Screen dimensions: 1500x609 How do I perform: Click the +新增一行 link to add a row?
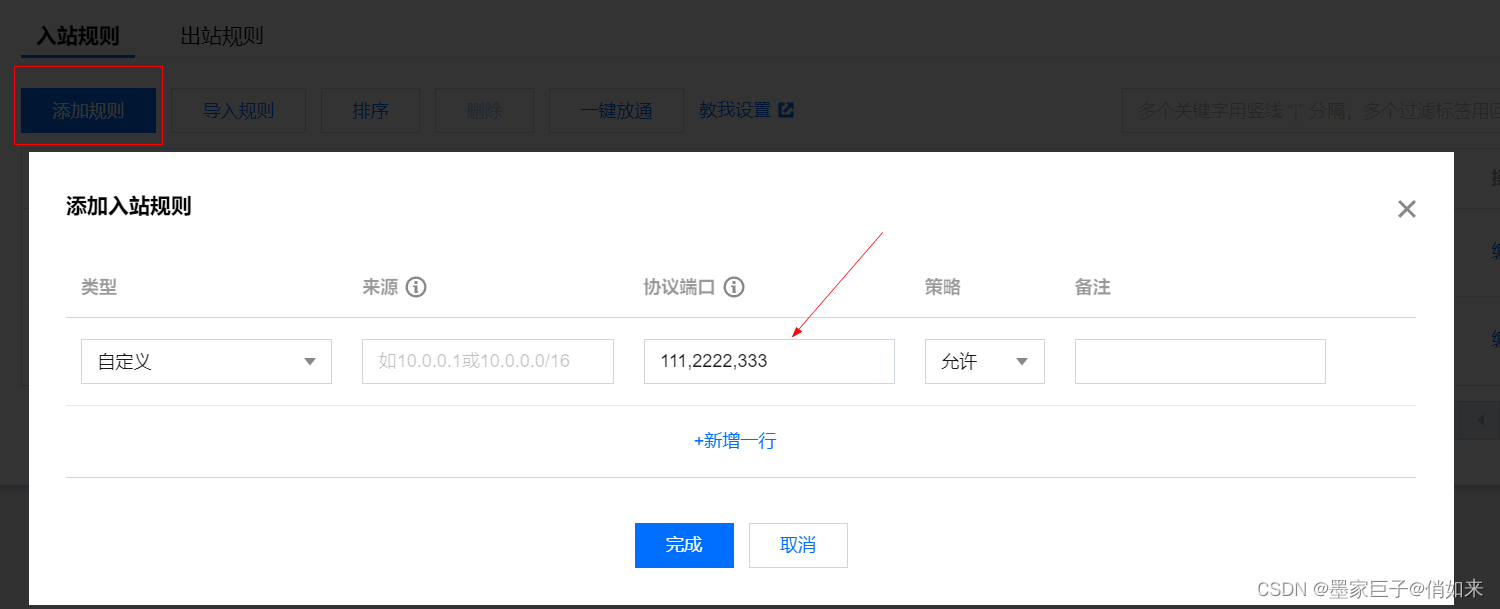[735, 441]
